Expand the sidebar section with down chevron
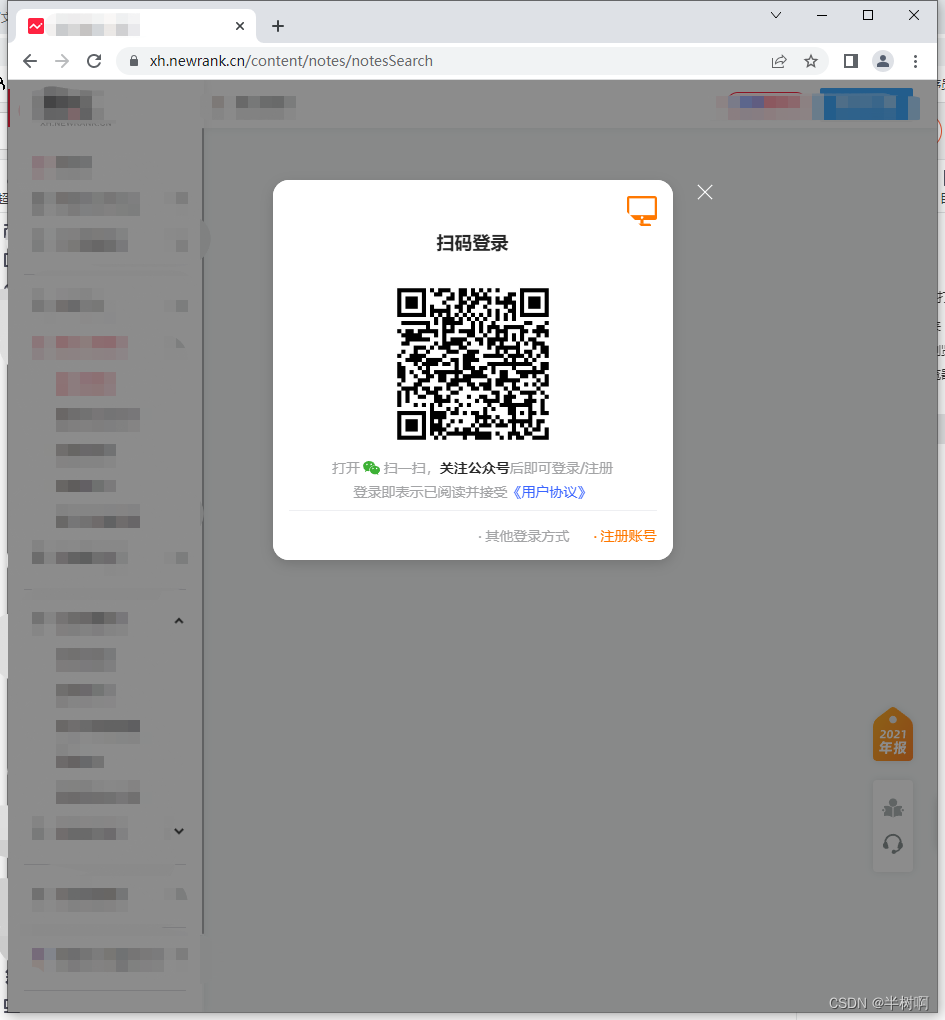The image size is (945, 1020). point(179,831)
